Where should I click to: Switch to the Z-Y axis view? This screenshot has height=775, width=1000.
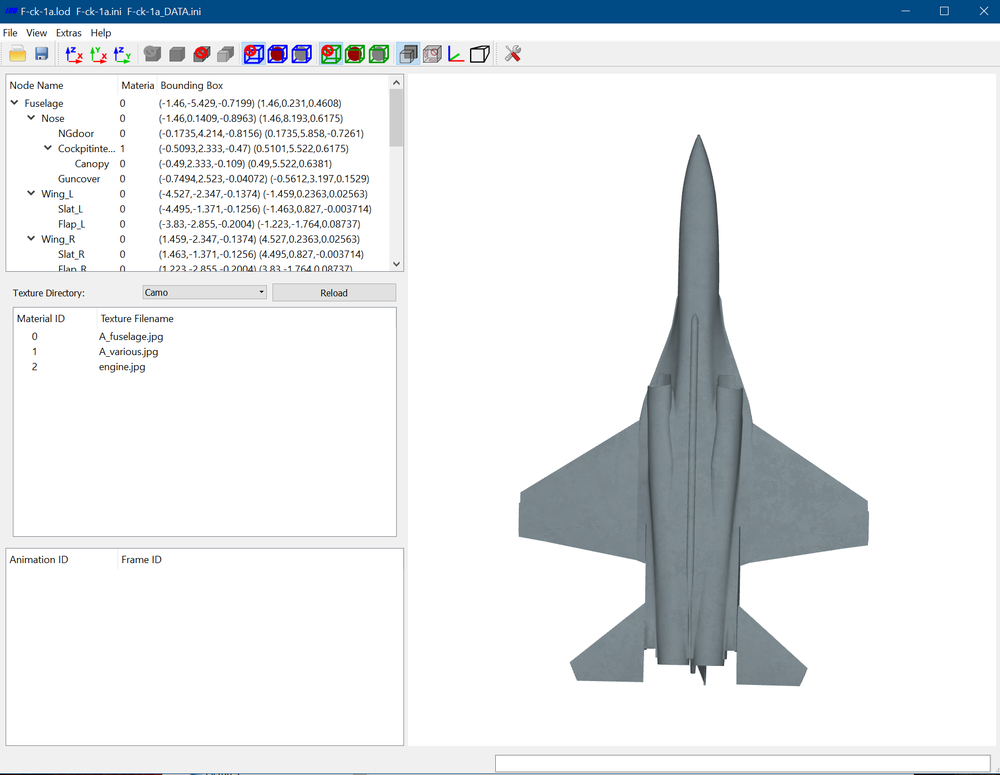point(122,54)
